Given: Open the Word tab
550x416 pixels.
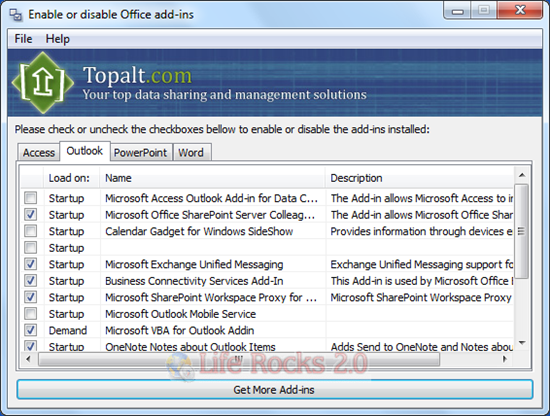Looking at the screenshot, I should click(x=191, y=153).
